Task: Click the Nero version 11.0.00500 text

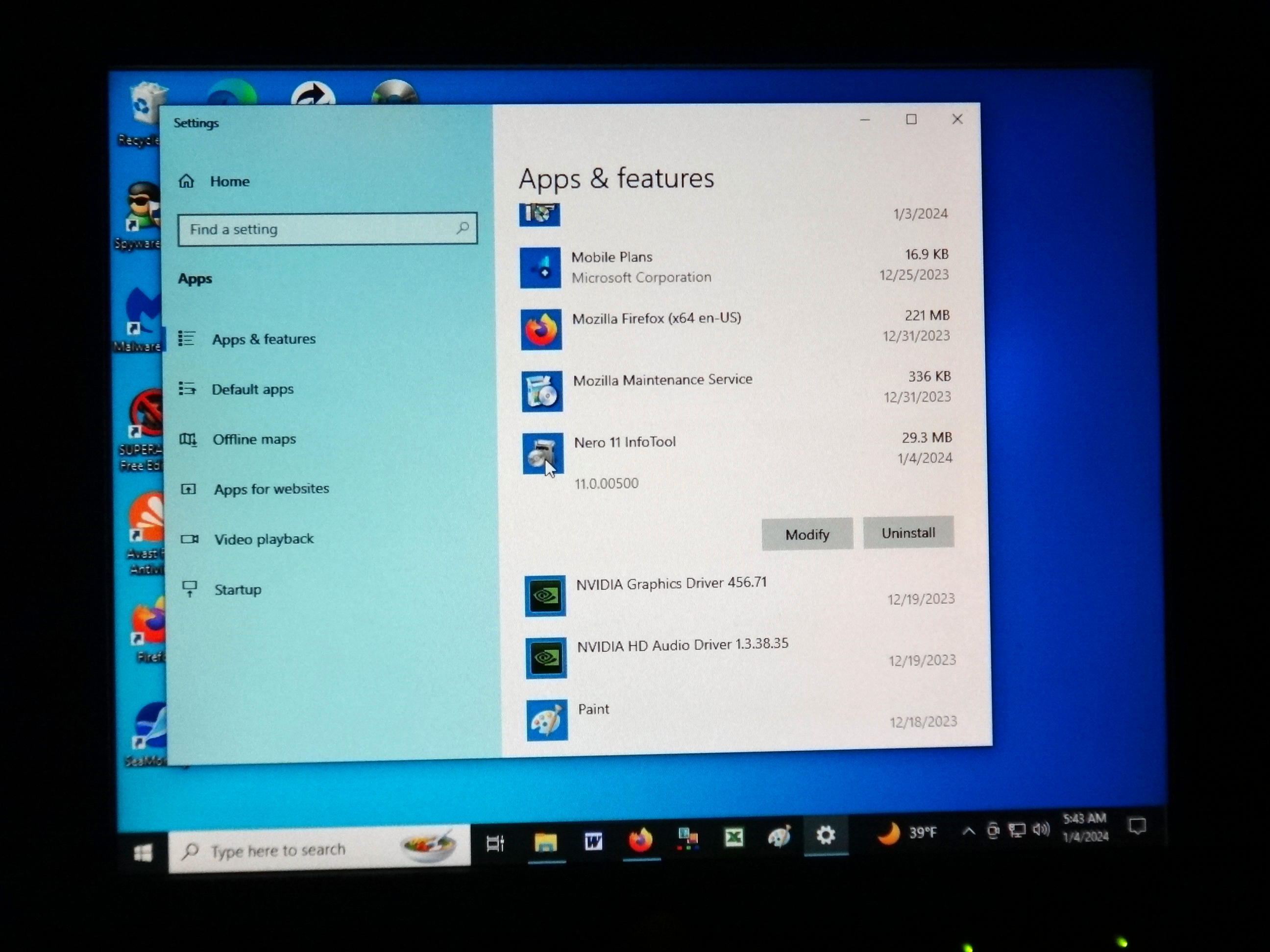Action: point(606,483)
